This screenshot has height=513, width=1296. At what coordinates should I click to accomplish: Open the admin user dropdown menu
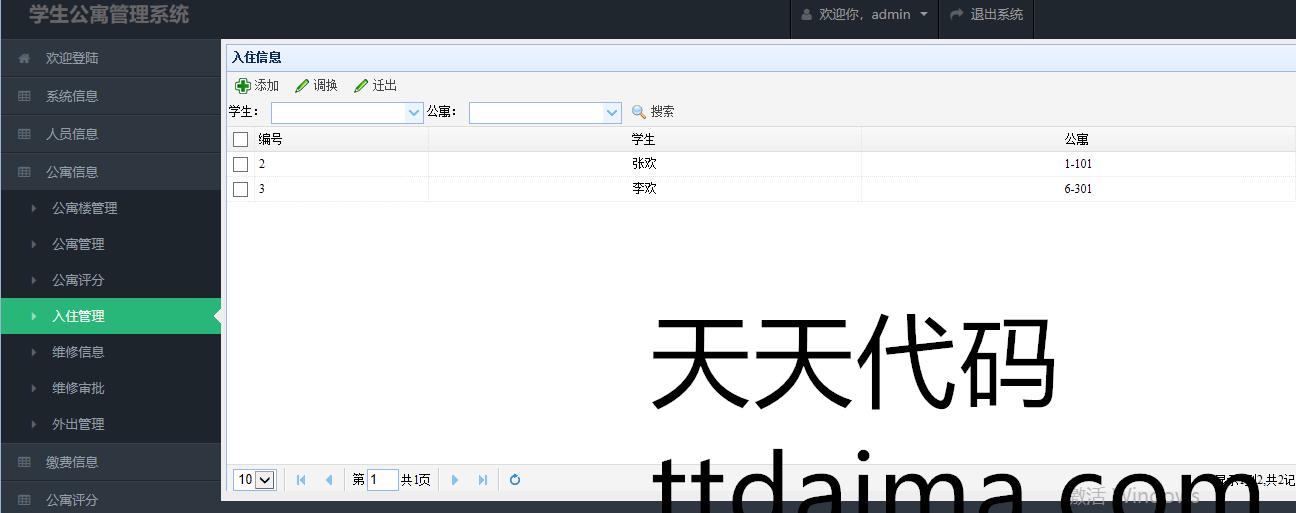coord(865,15)
